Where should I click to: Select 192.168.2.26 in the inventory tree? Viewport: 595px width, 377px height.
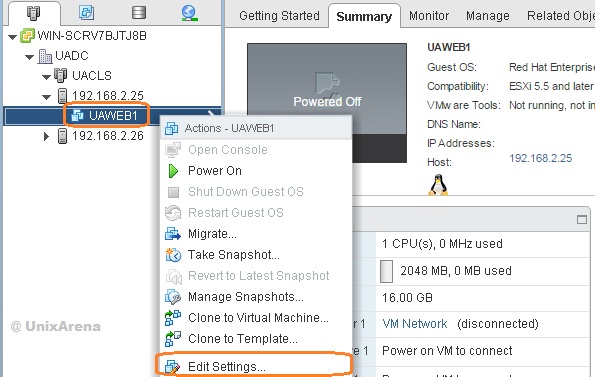click(108, 136)
